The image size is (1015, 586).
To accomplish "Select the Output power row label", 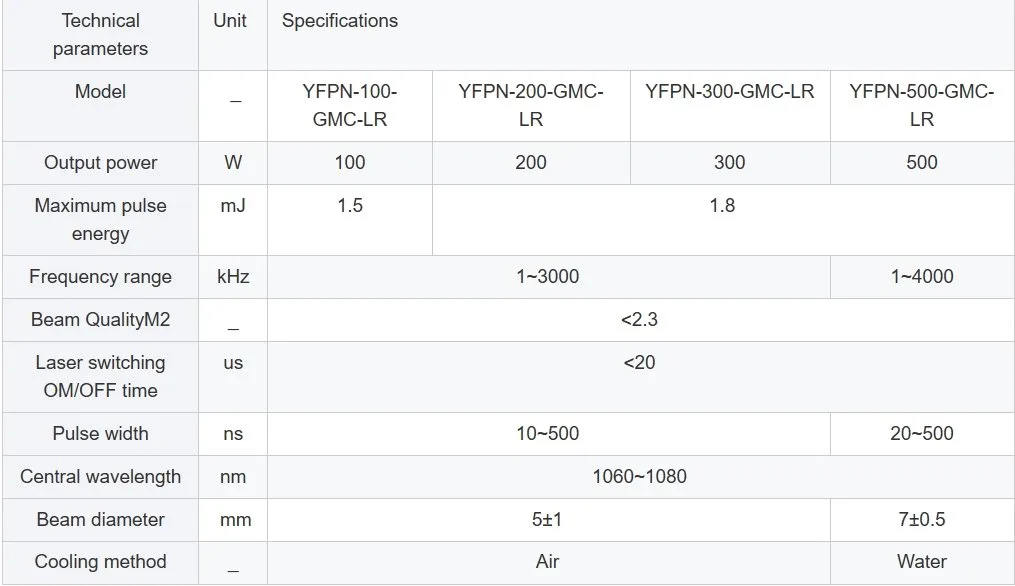I will tap(100, 163).
